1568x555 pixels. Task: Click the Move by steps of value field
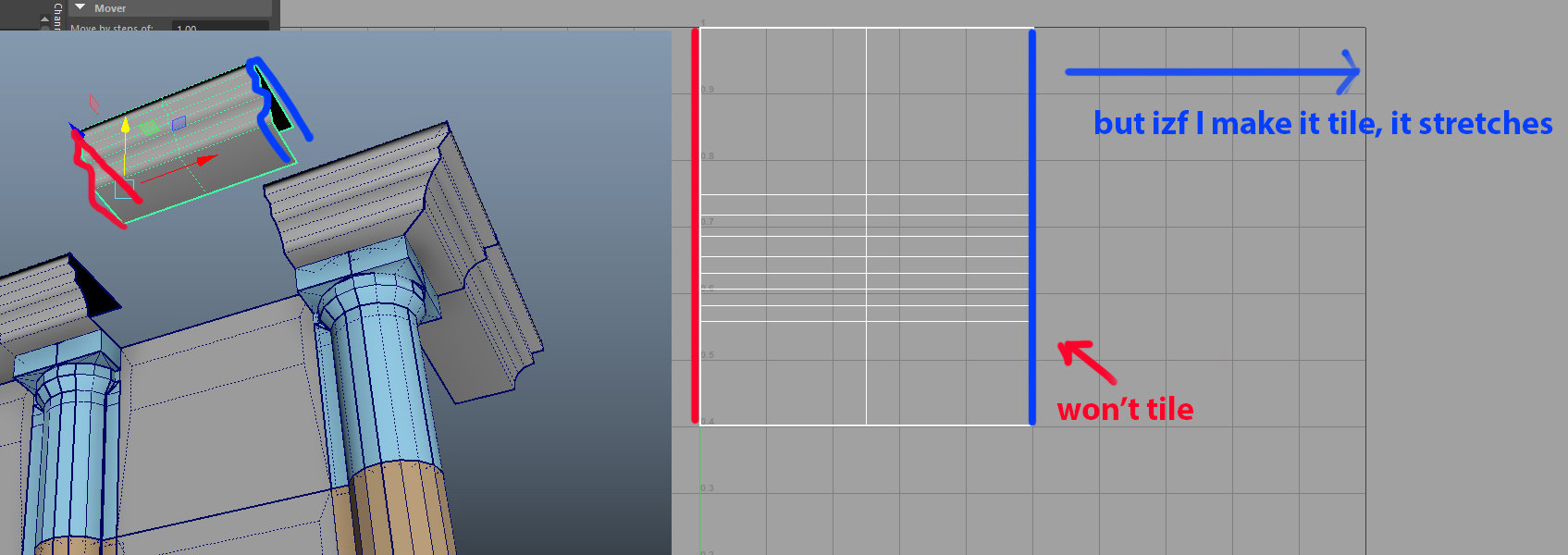click(x=219, y=27)
